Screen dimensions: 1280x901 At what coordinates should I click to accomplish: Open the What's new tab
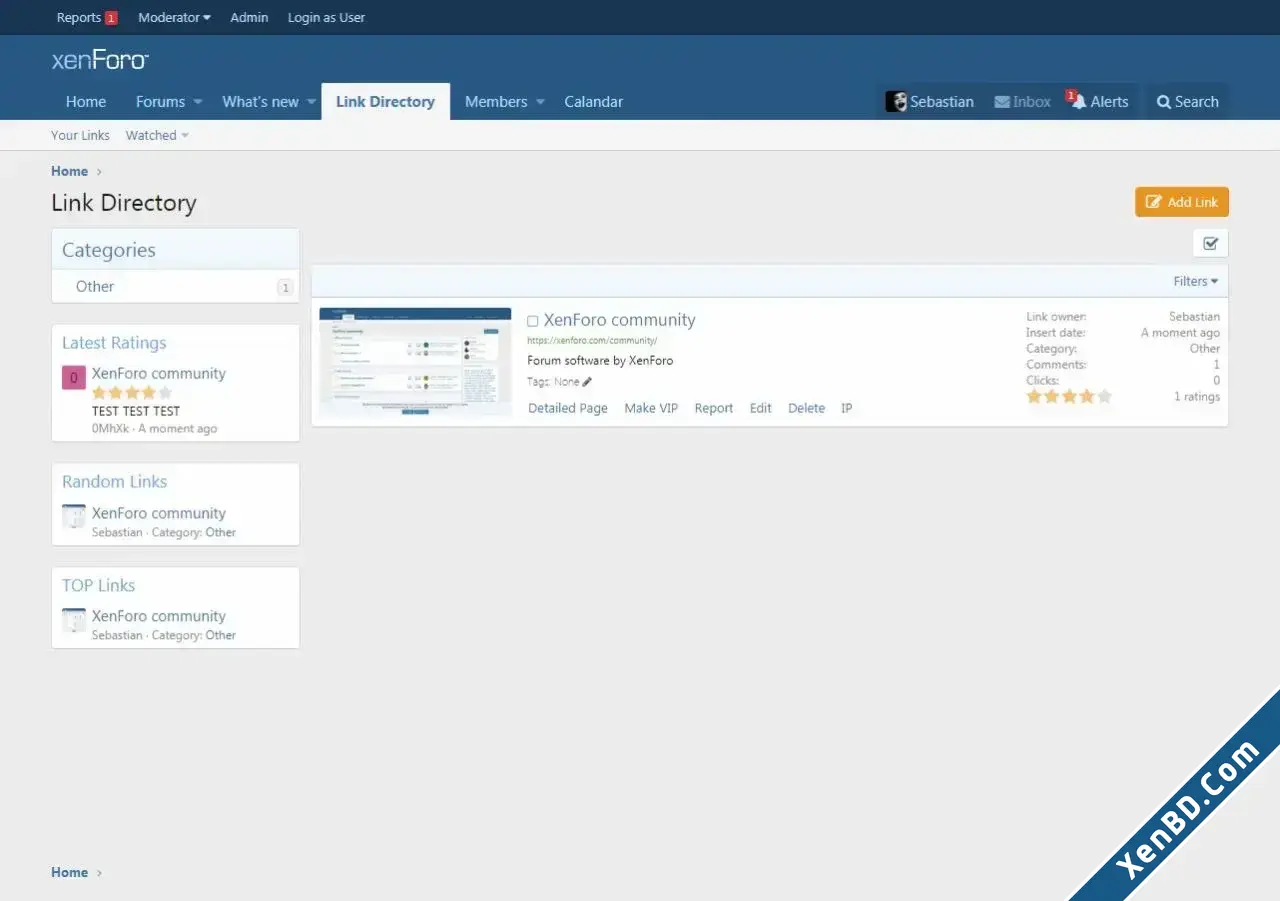click(x=260, y=101)
